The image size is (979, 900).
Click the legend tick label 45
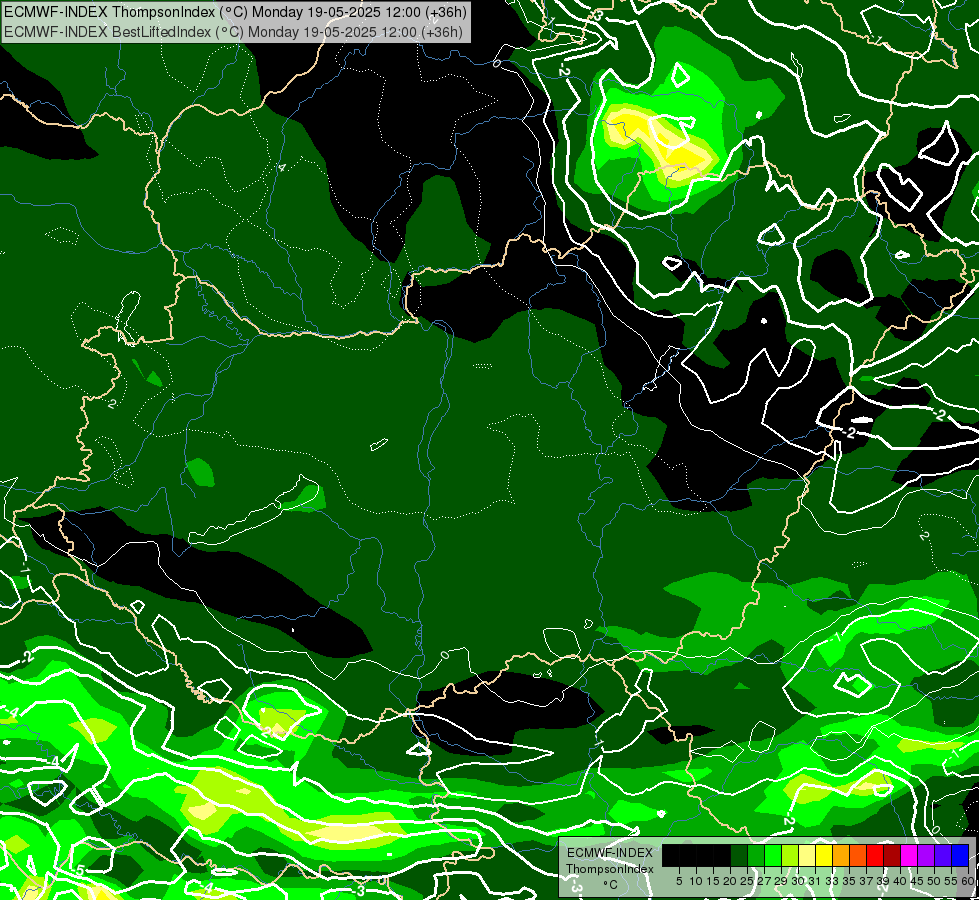click(918, 881)
